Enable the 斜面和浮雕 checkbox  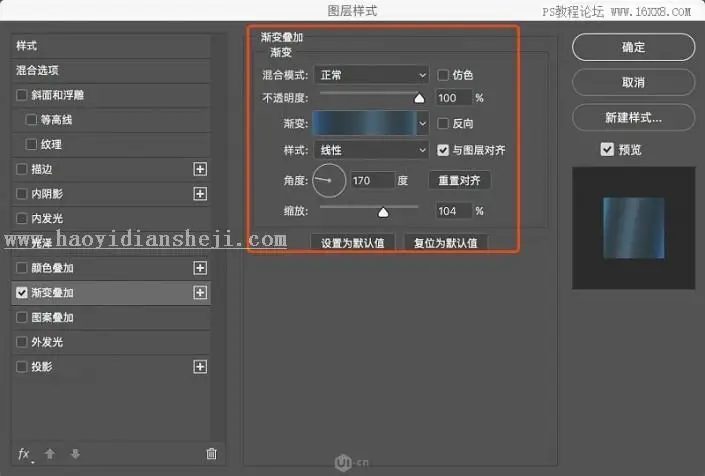click(x=22, y=95)
